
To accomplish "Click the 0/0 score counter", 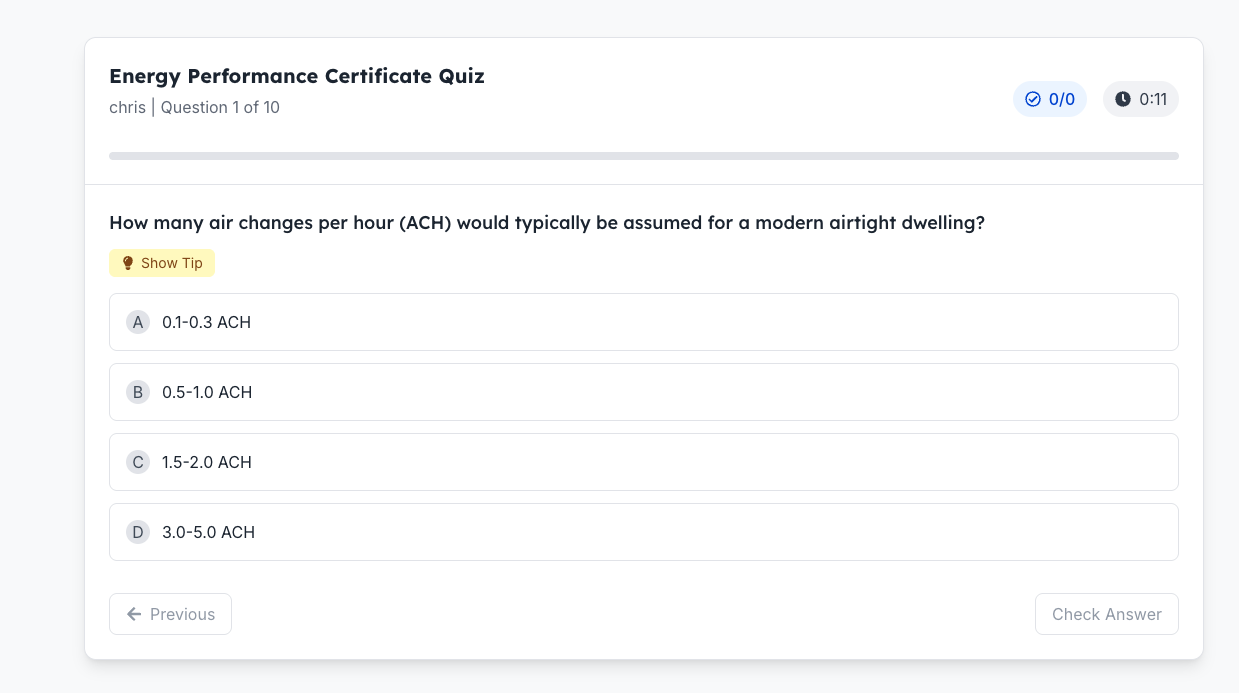I will point(1061,99).
